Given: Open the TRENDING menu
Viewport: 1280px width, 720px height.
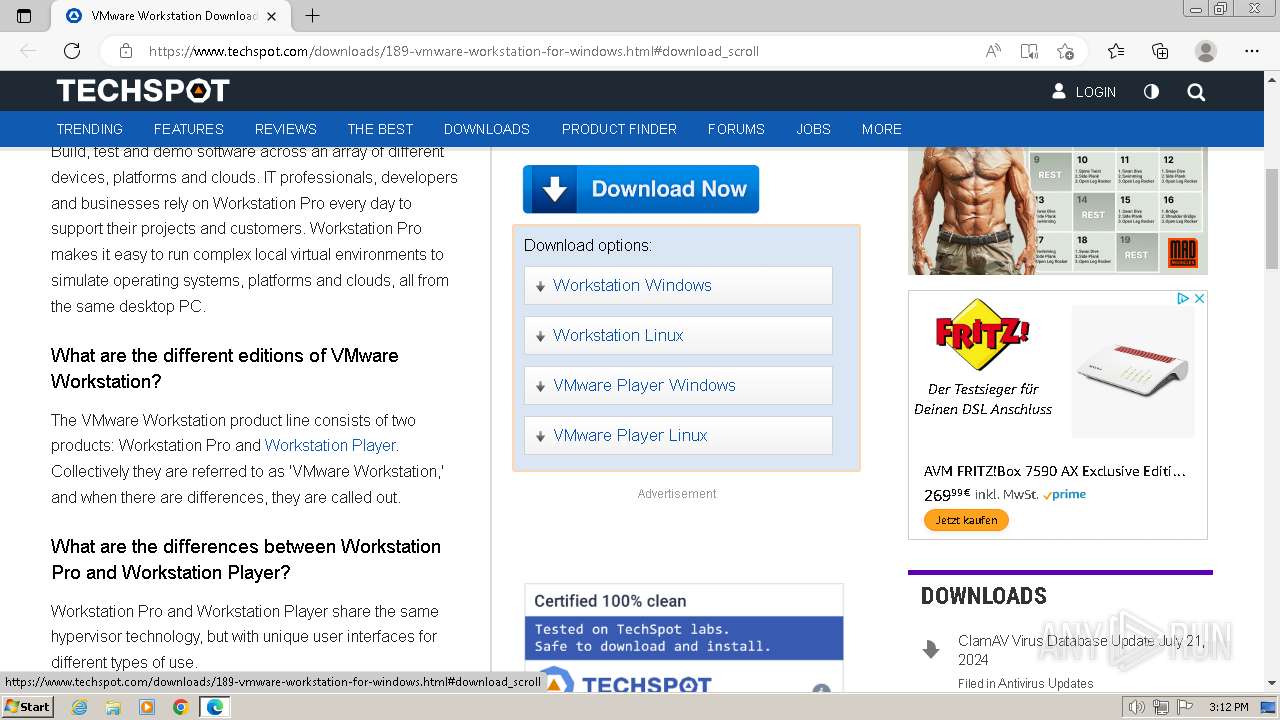Looking at the screenshot, I should pos(89,129).
